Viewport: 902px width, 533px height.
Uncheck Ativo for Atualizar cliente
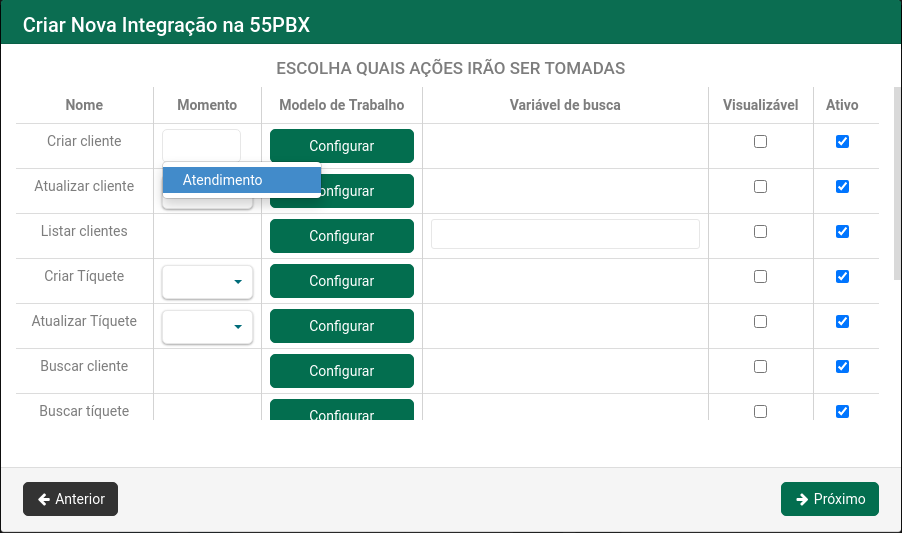(x=842, y=186)
